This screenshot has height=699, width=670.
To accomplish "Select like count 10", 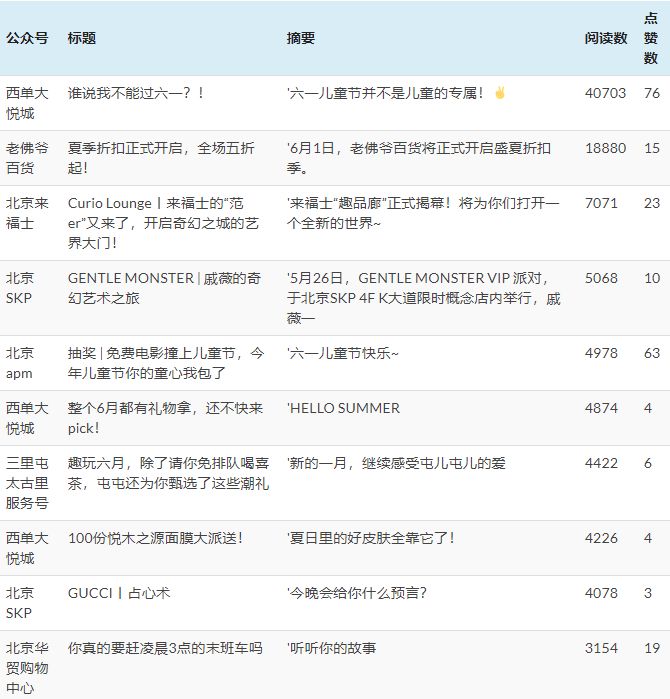I will pos(652,278).
